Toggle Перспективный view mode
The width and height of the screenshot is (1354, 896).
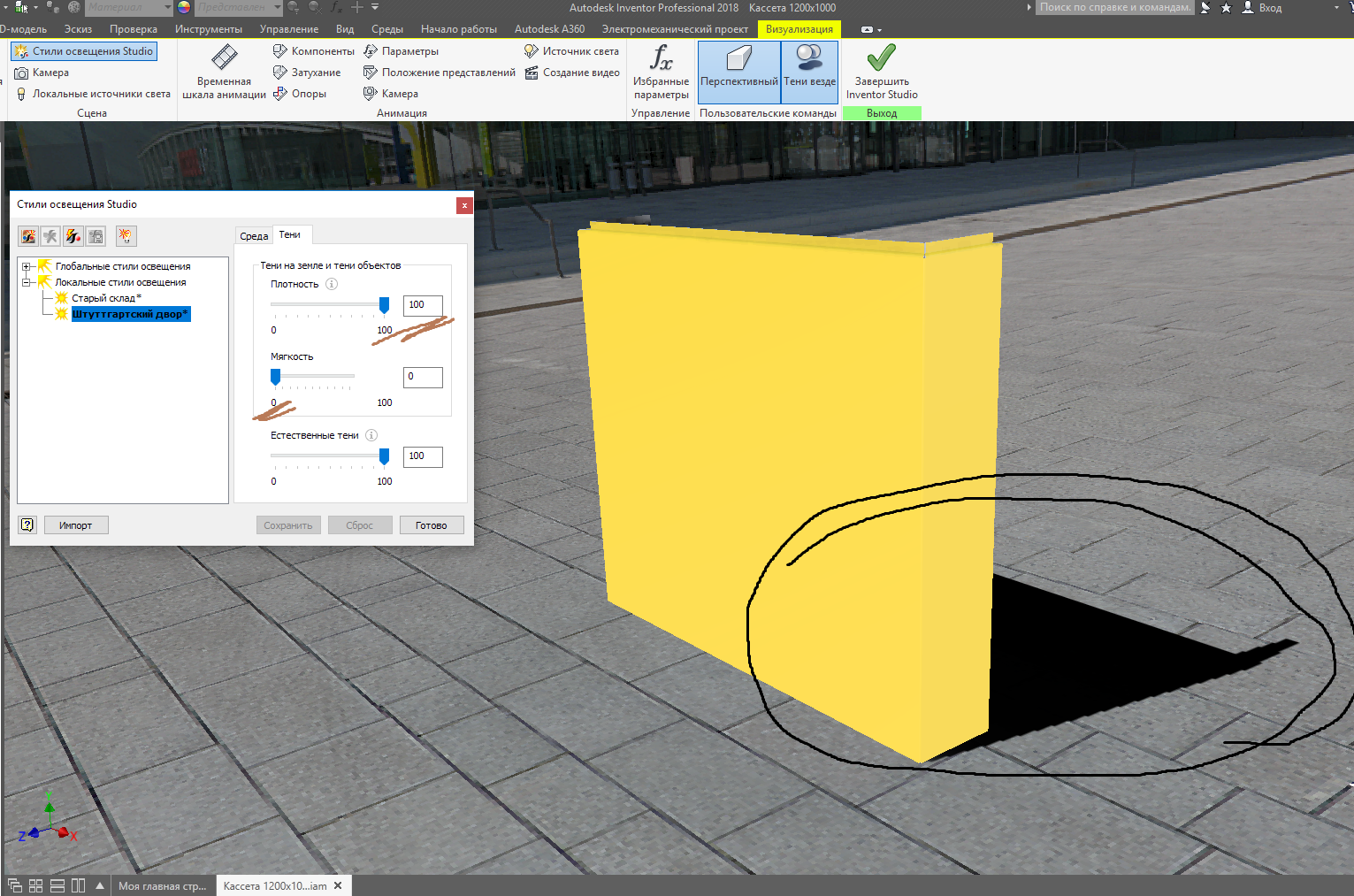point(738,71)
